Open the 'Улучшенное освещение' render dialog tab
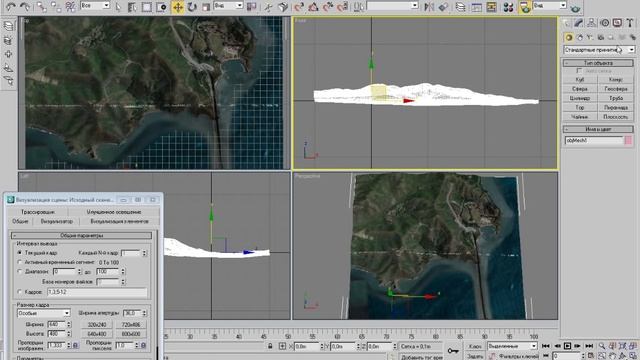This screenshot has height=360, width=640. click(114, 212)
